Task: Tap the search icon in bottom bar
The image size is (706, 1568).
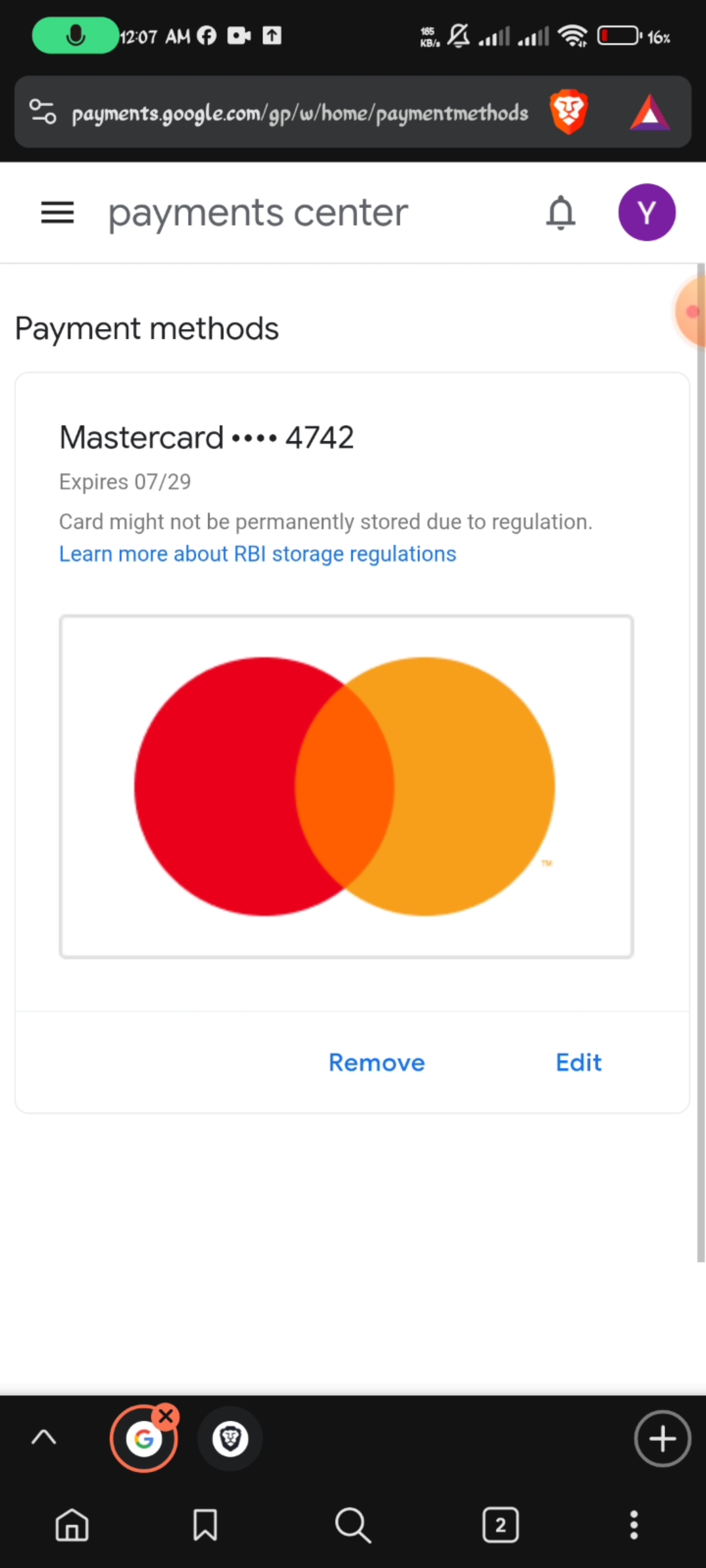Action: click(353, 1526)
